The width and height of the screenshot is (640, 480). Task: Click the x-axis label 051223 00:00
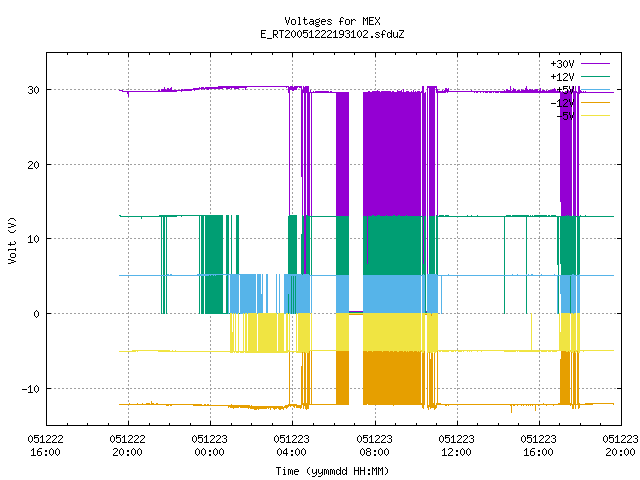coord(209,446)
